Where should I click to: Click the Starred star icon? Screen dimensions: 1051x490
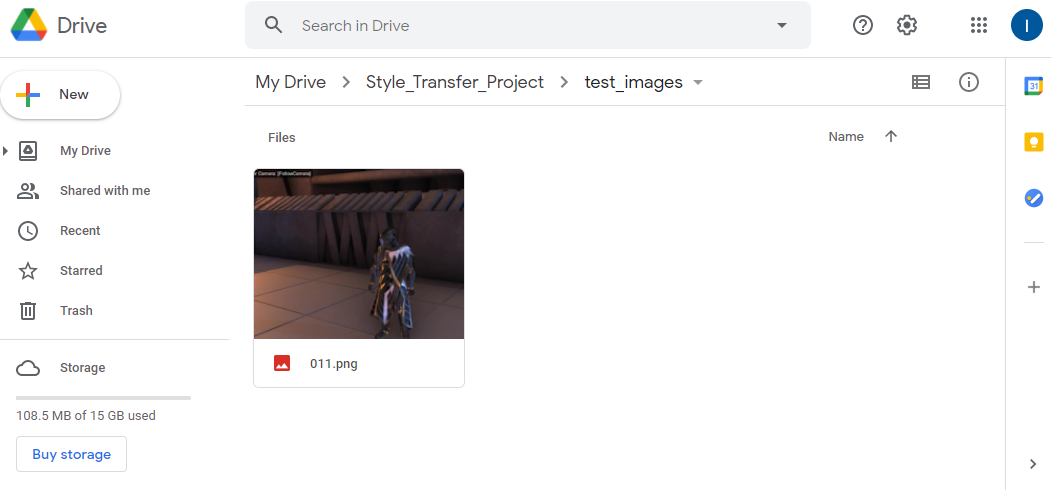pos(27,271)
